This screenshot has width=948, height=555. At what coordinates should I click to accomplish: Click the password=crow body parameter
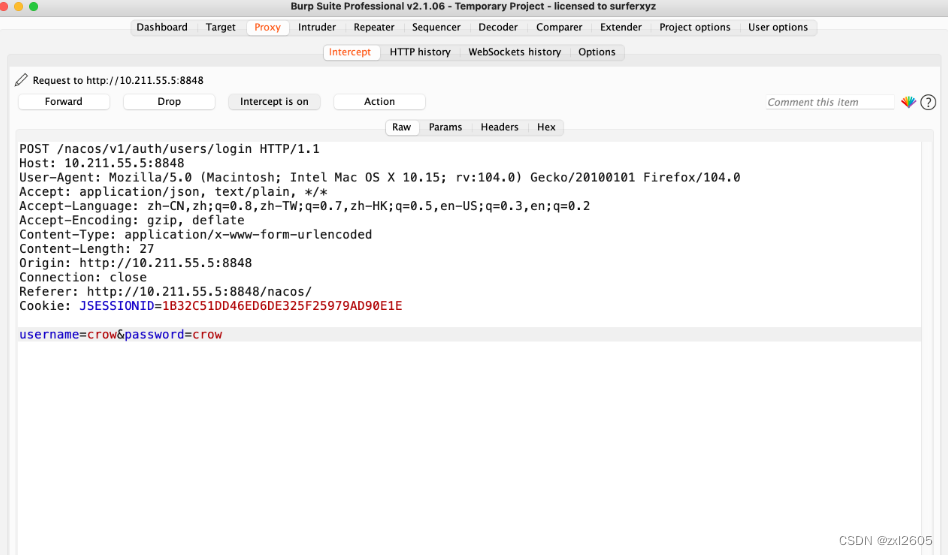click(x=174, y=334)
